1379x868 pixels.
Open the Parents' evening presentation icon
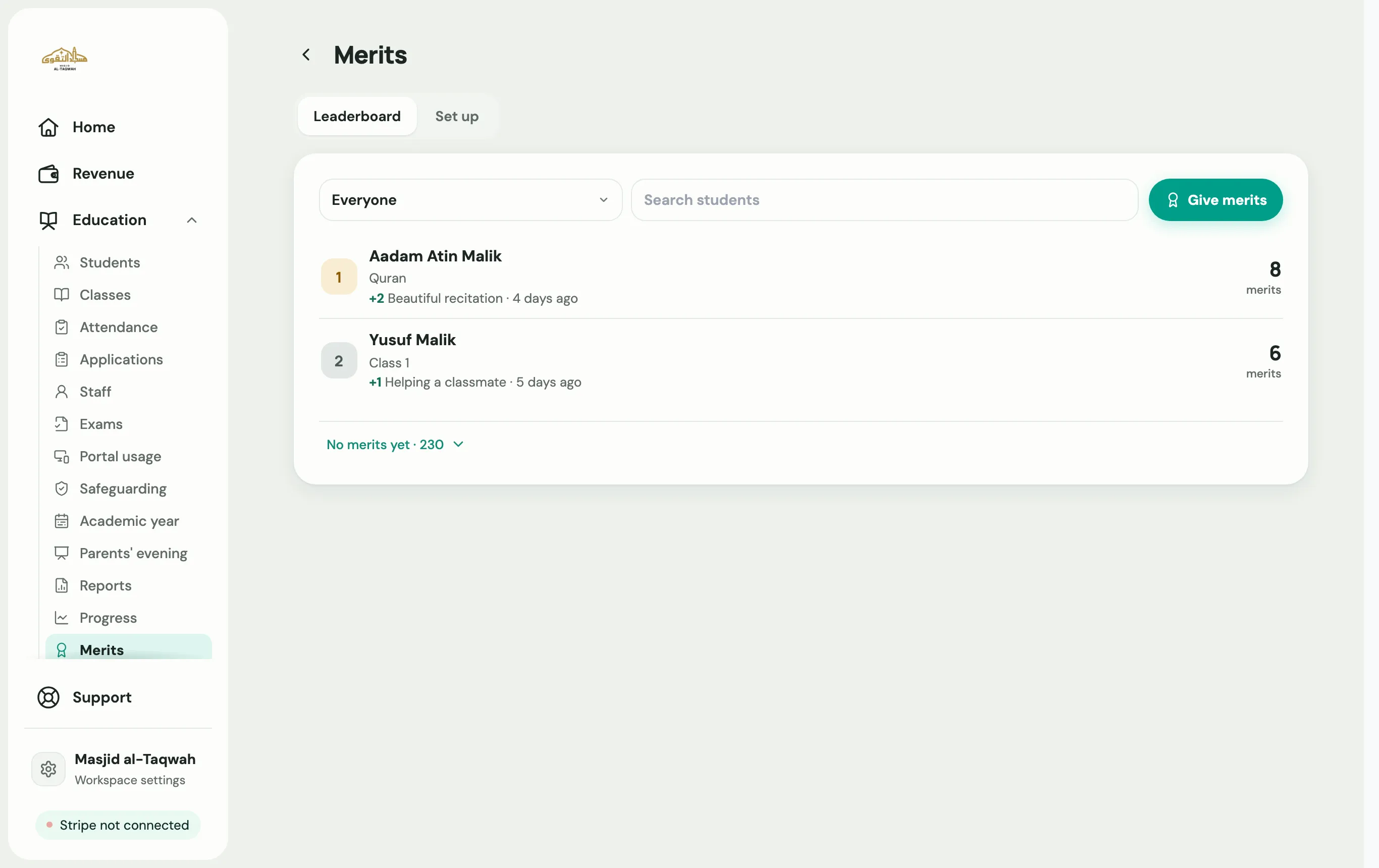(61, 553)
